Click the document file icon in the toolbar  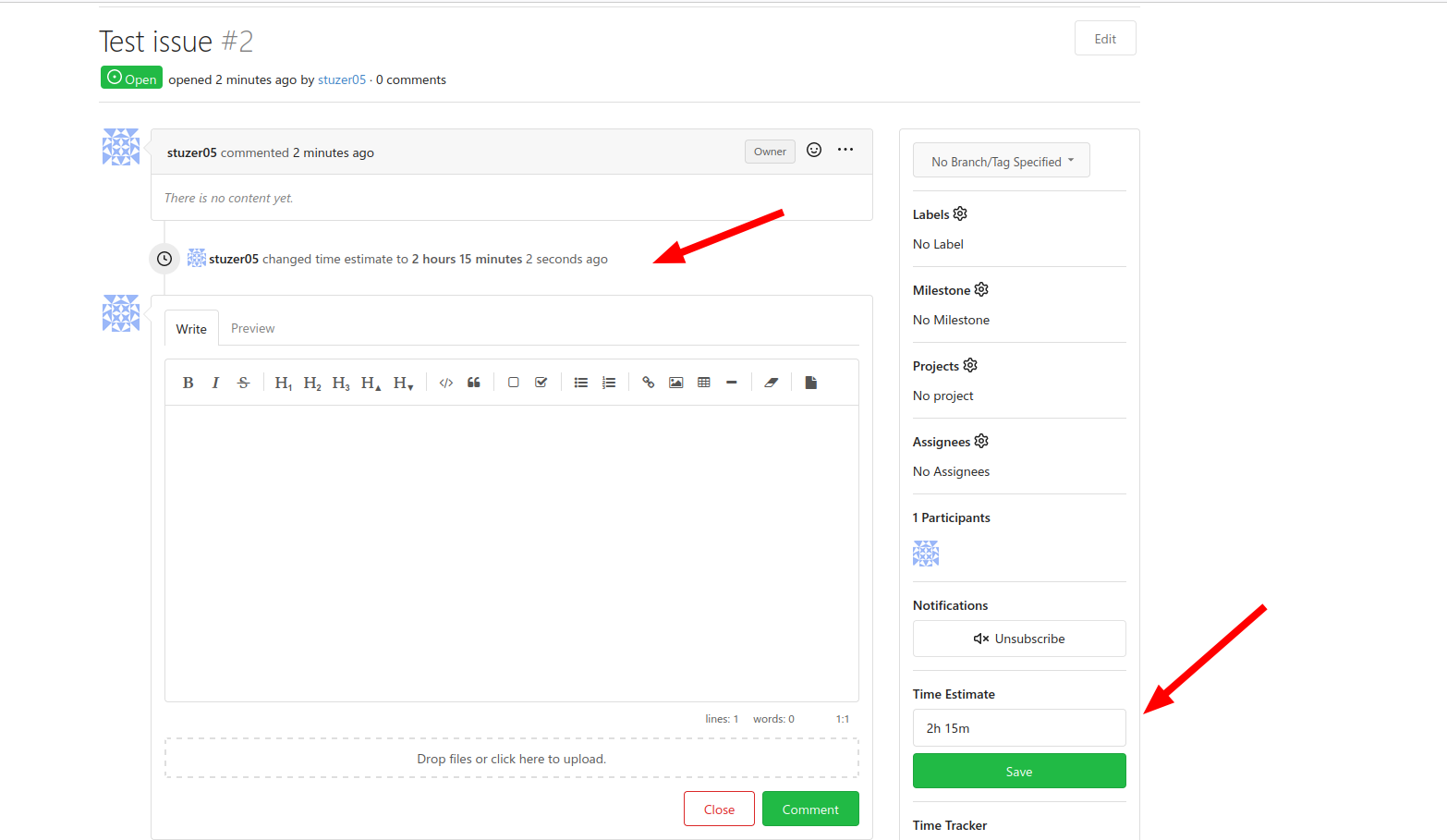coord(811,383)
